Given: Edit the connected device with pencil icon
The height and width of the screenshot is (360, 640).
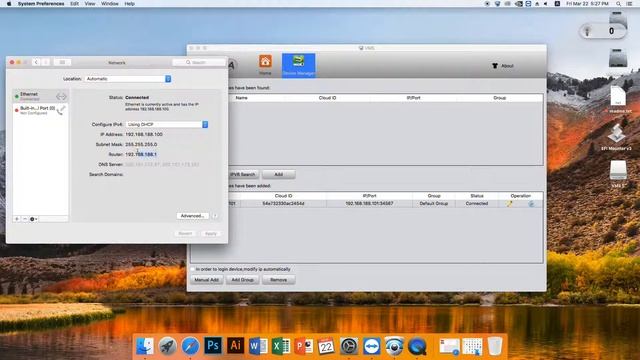Looking at the screenshot, I should tap(509, 203).
